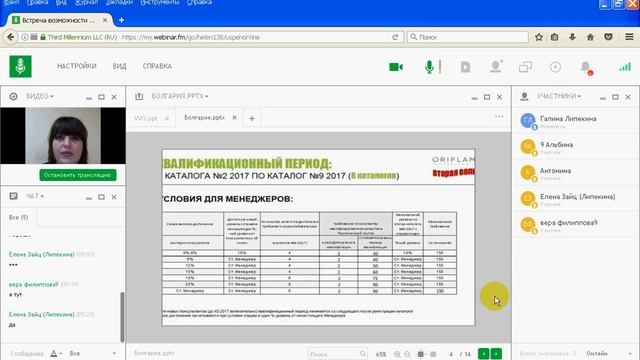The height and width of the screenshot is (360, 640).
Task: Open the browser downloads arrow
Action: [572, 37]
